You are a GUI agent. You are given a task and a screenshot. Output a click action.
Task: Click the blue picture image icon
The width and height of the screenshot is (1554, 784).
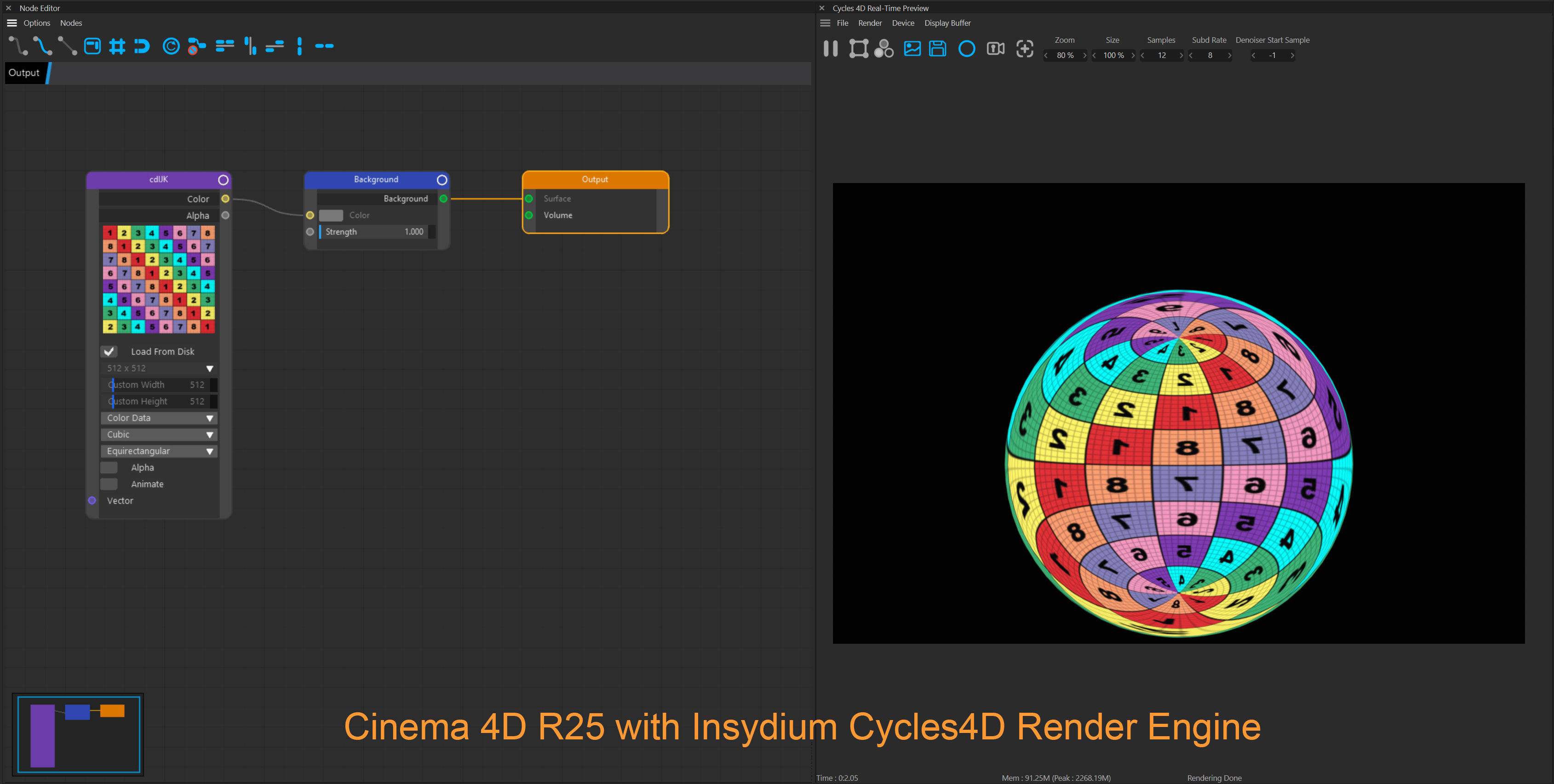[912, 48]
